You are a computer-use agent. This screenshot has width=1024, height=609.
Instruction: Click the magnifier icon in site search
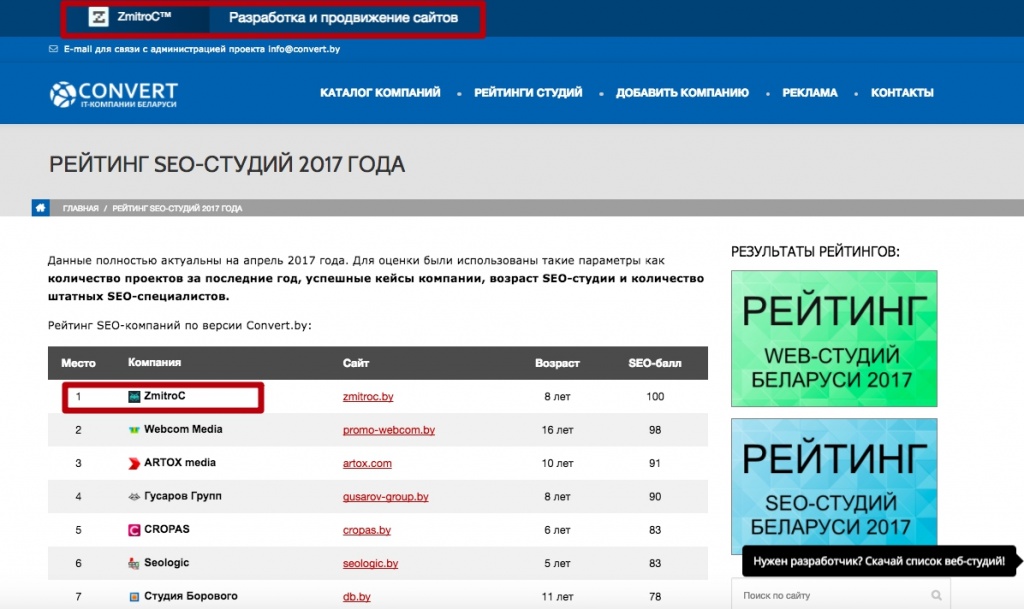[x=936, y=595]
